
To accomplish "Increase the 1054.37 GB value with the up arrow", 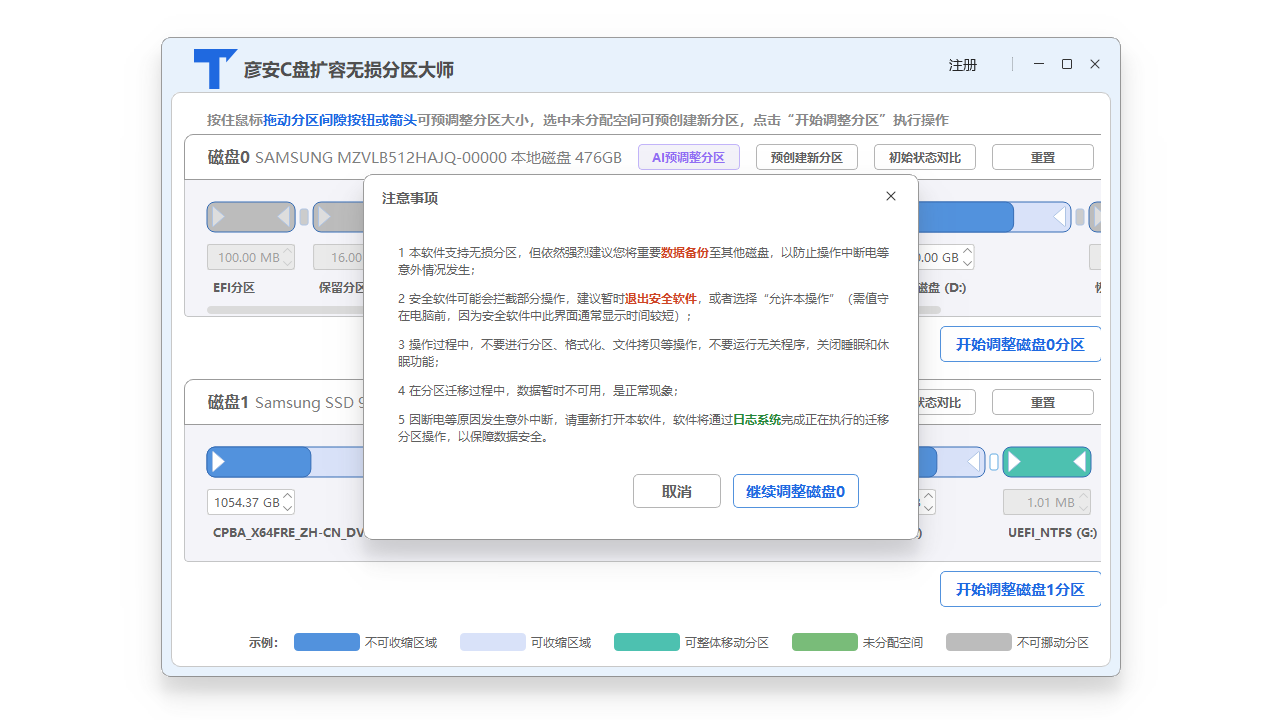I will click(288, 496).
